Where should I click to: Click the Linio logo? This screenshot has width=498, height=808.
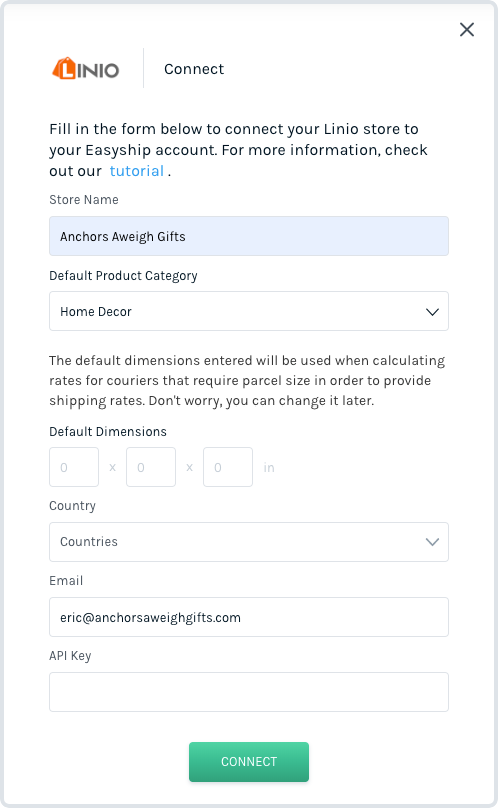[86, 69]
